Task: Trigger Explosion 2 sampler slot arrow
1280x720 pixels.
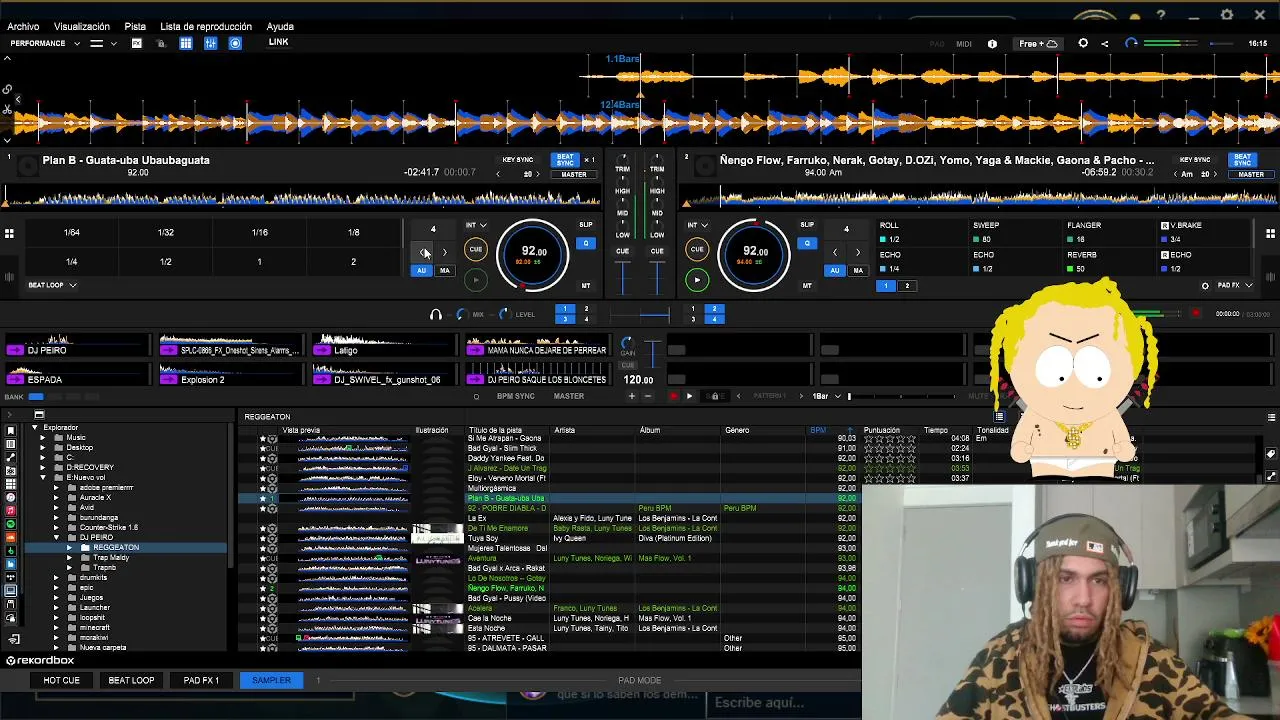Action: tap(169, 380)
